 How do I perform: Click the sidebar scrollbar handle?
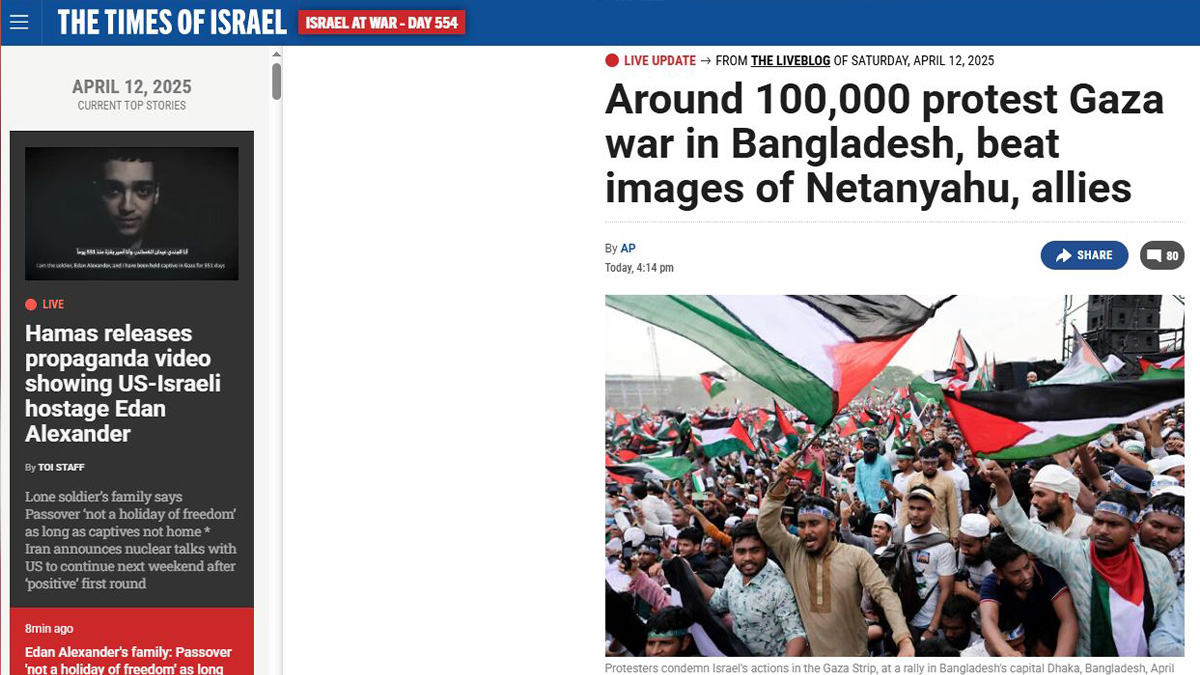(277, 81)
